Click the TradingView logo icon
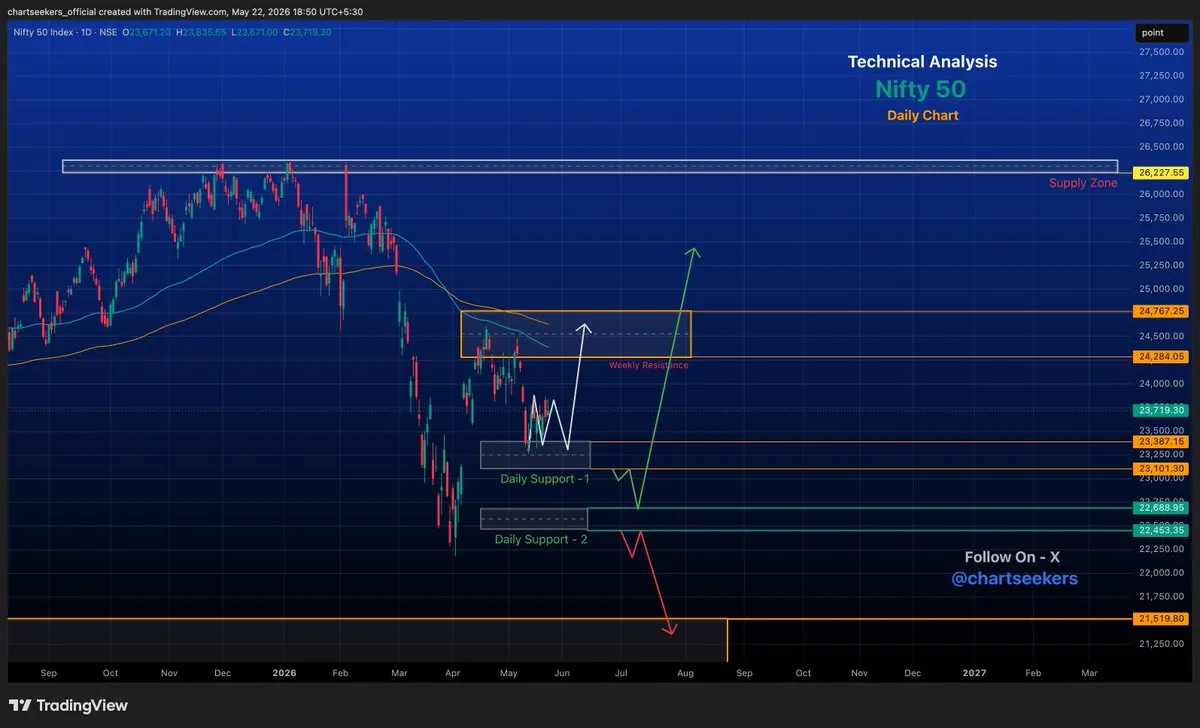 (20, 705)
